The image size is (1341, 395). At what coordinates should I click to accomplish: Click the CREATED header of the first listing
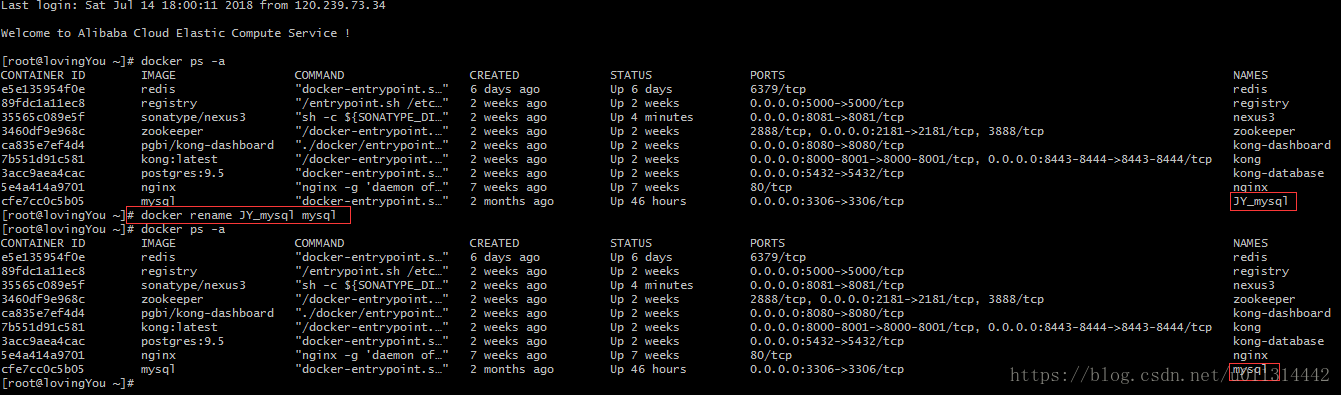point(495,76)
